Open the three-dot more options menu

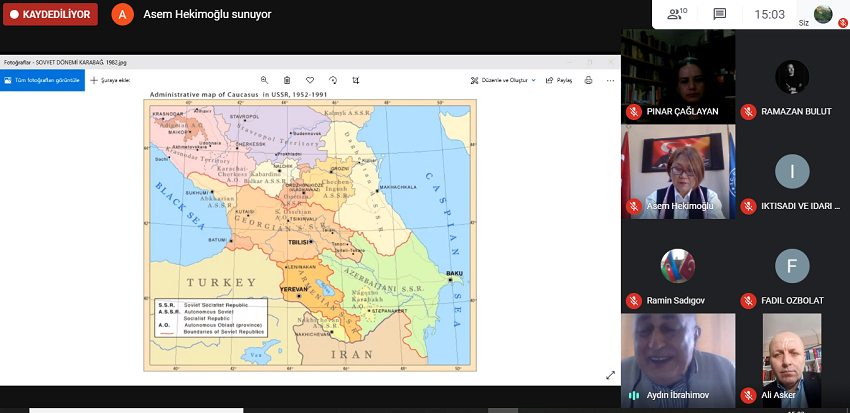tap(610, 80)
